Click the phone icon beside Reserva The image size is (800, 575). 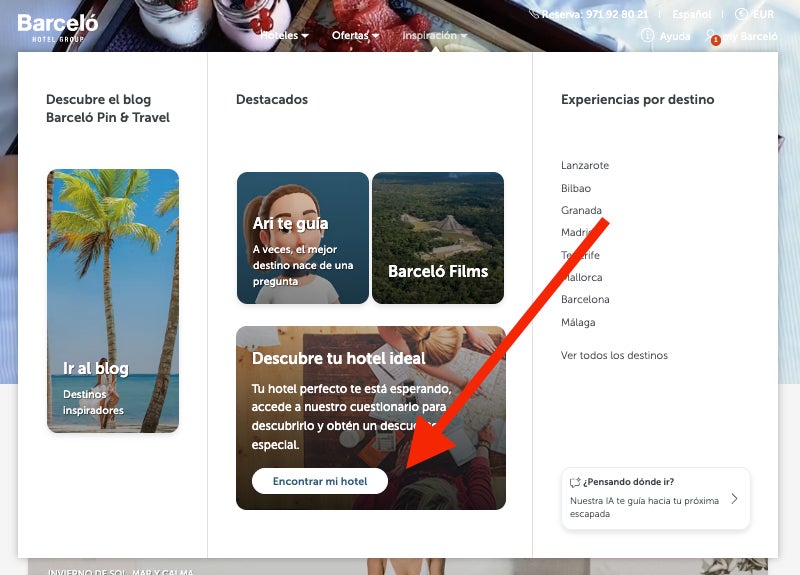coord(534,14)
